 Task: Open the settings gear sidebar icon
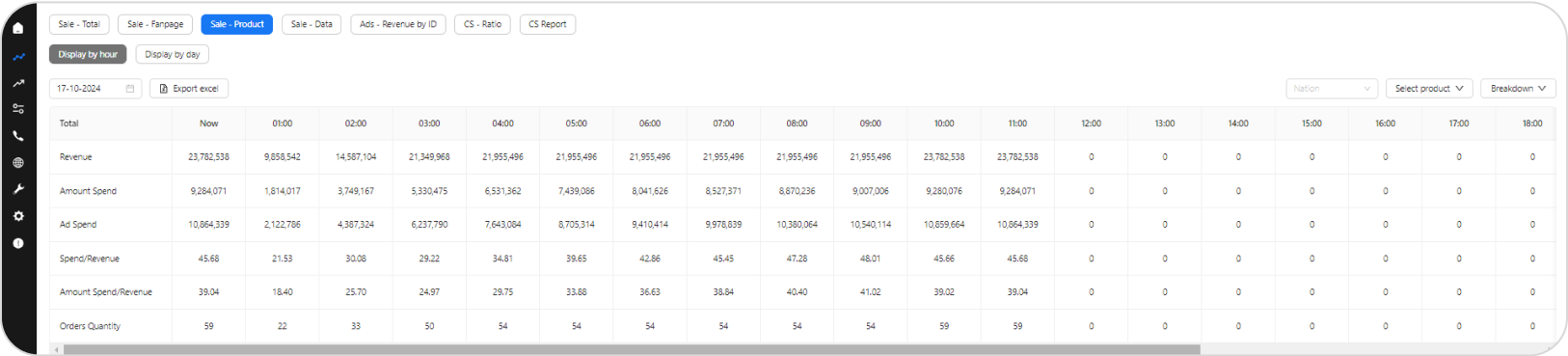[x=18, y=216]
